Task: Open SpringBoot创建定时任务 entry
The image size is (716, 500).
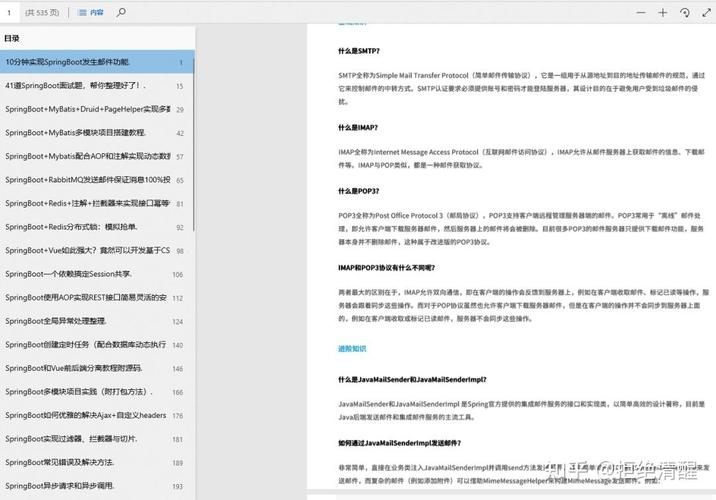Action: (x=97, y=345)
